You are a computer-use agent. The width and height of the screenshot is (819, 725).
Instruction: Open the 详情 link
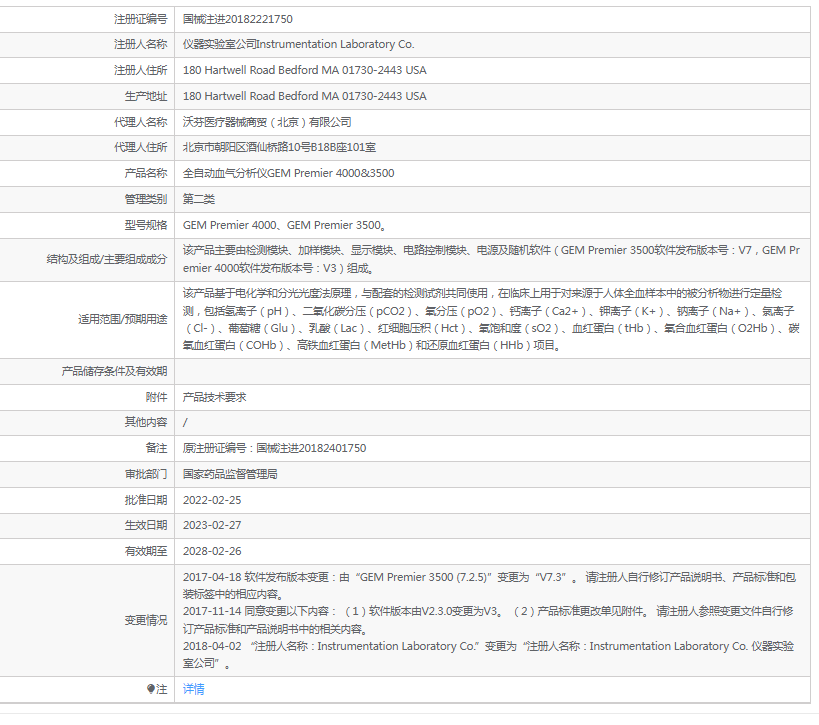[x=193, y=689]
